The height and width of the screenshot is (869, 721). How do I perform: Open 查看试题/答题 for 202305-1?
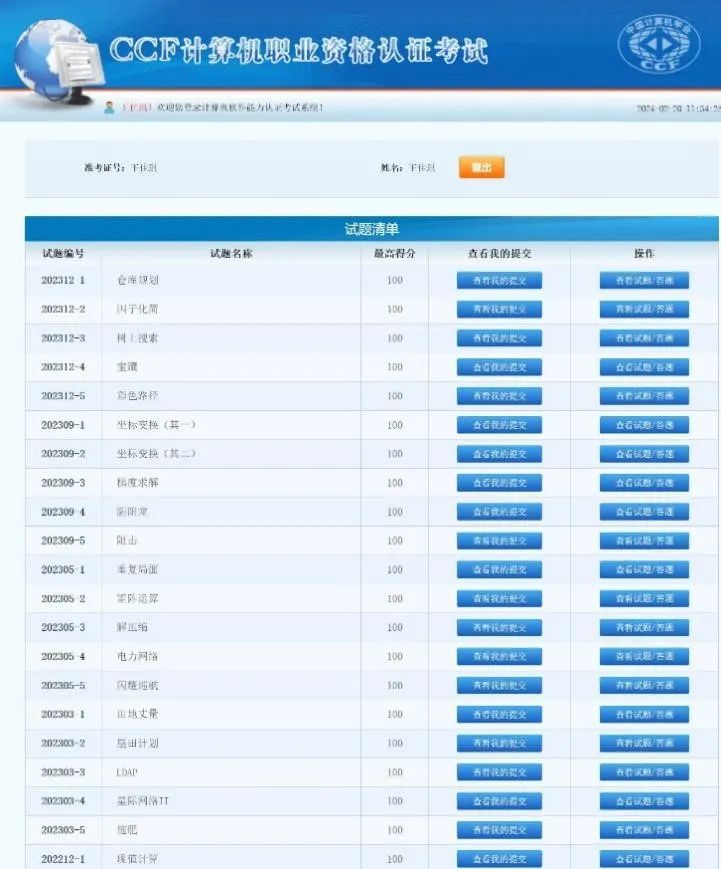(x=644, y=570)
